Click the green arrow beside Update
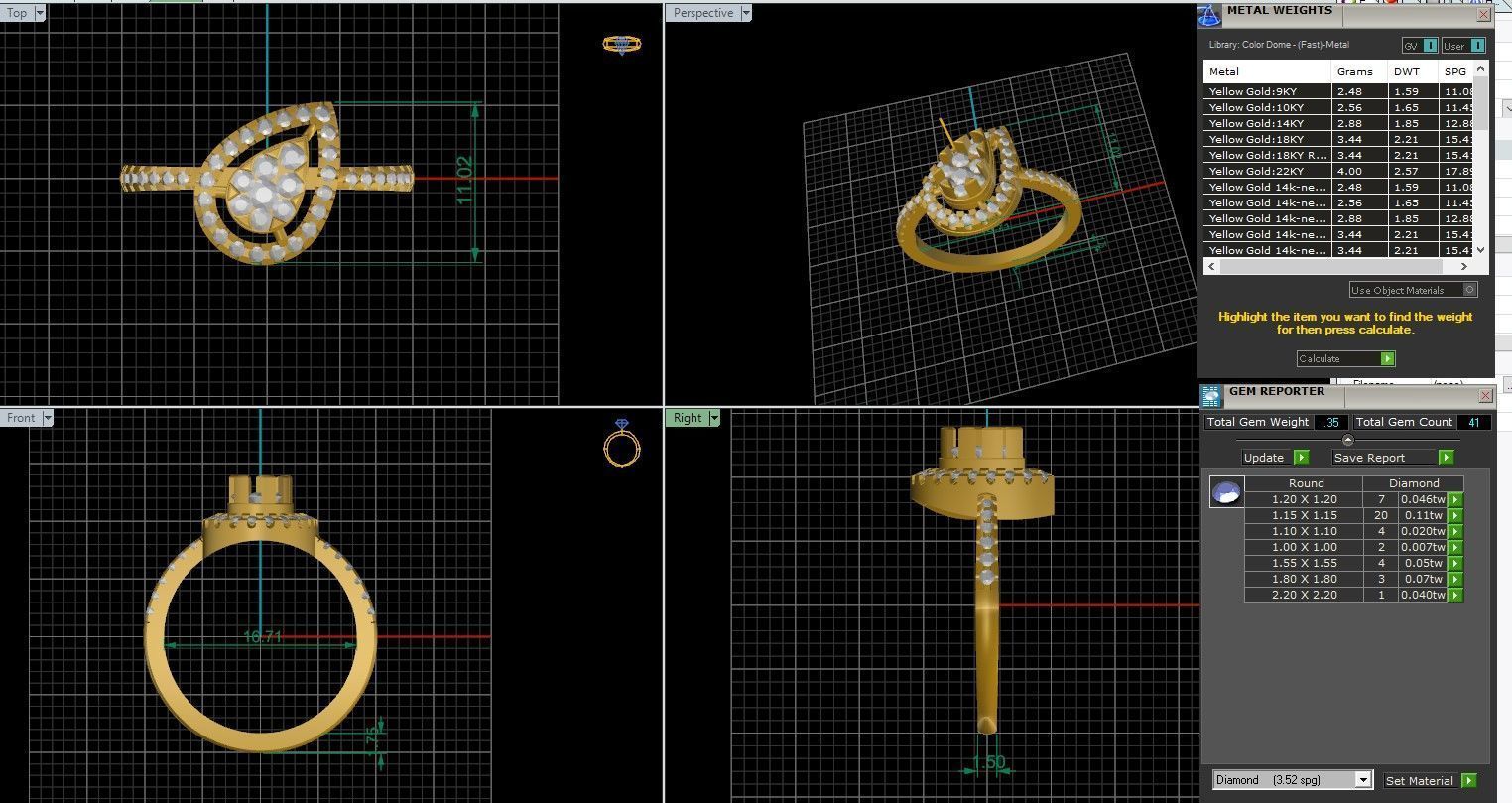This screenshot has height=803, width=1512. point(1301,458)
